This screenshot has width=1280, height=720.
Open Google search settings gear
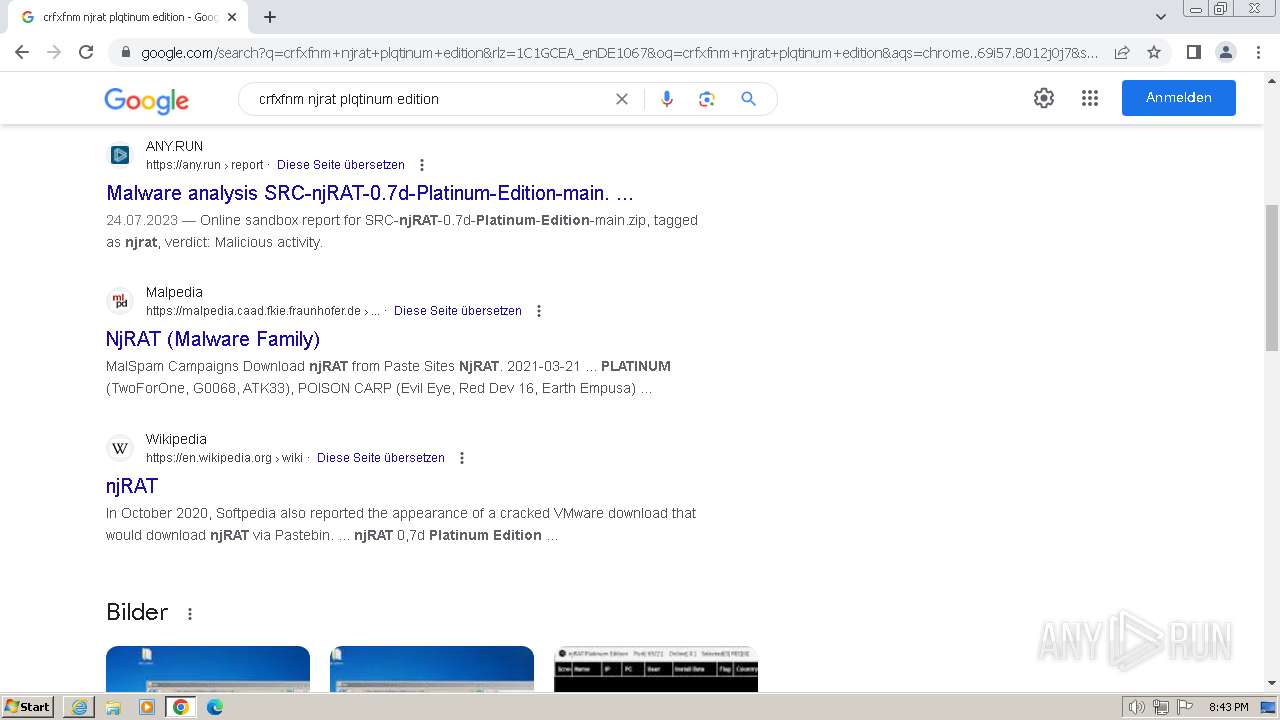(1044, 98)
